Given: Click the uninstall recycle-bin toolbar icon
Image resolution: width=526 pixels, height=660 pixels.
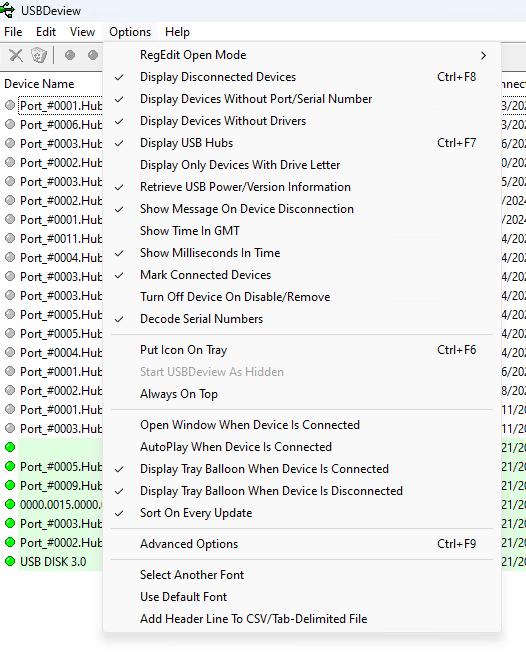Looking at the screenshot, I should point(39,55).
